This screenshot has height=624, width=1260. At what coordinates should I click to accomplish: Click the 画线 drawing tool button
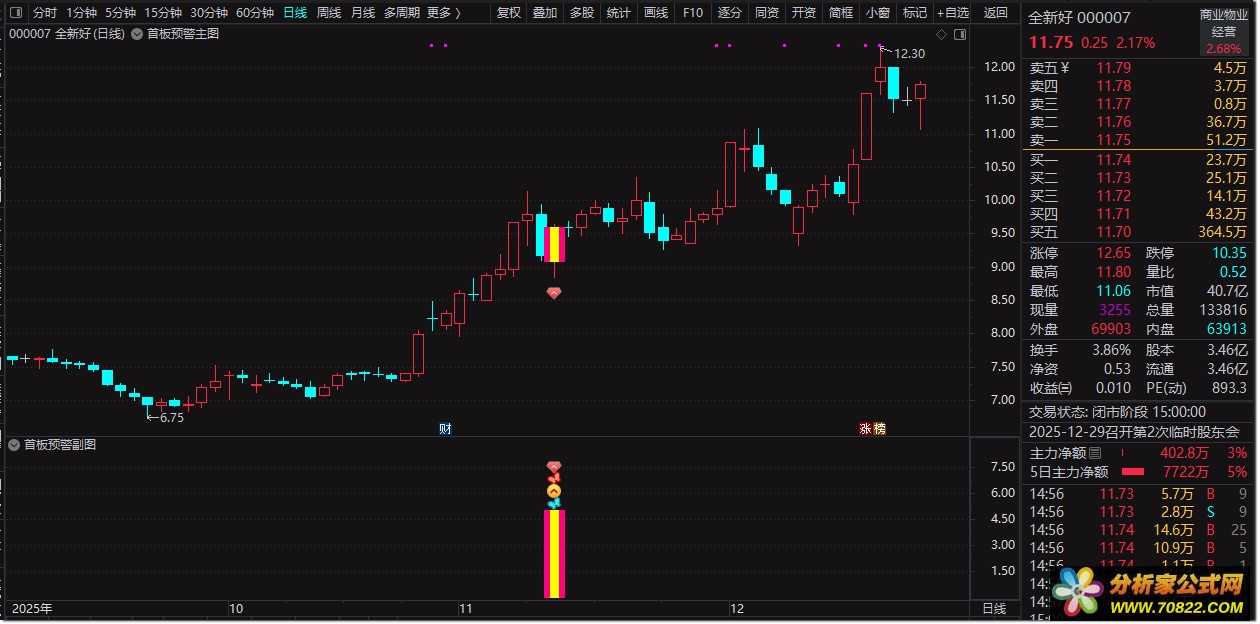[656, 13]
